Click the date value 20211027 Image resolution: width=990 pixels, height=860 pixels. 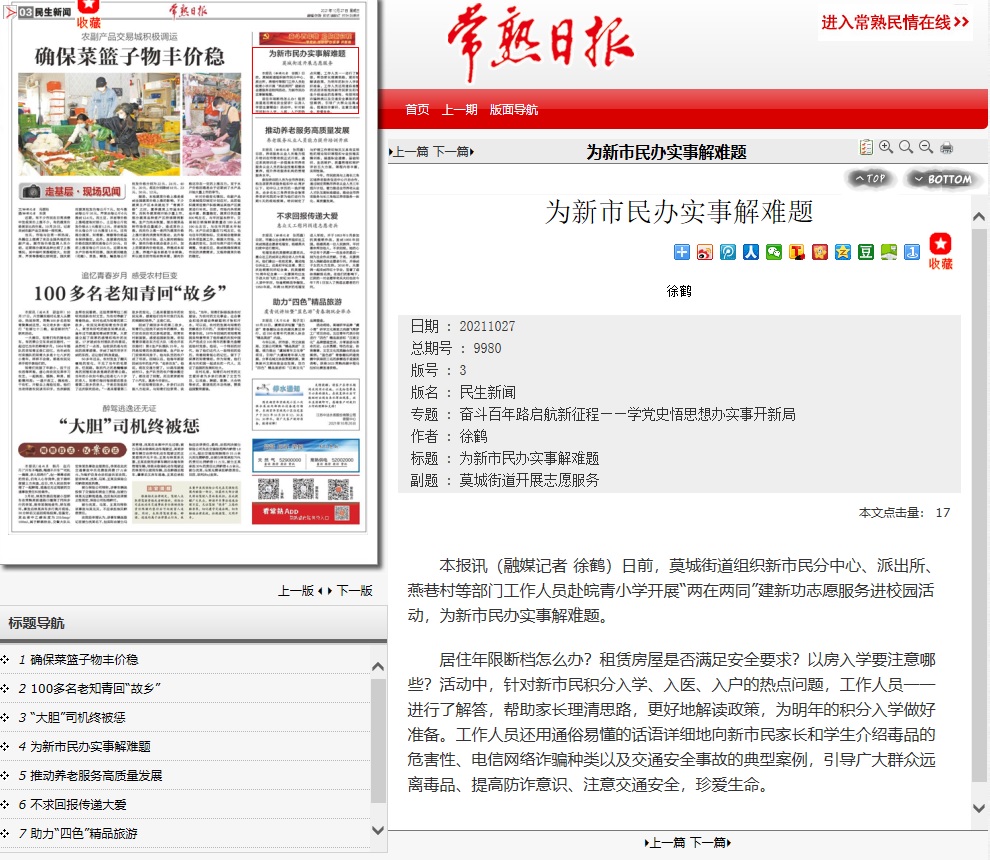487,326
